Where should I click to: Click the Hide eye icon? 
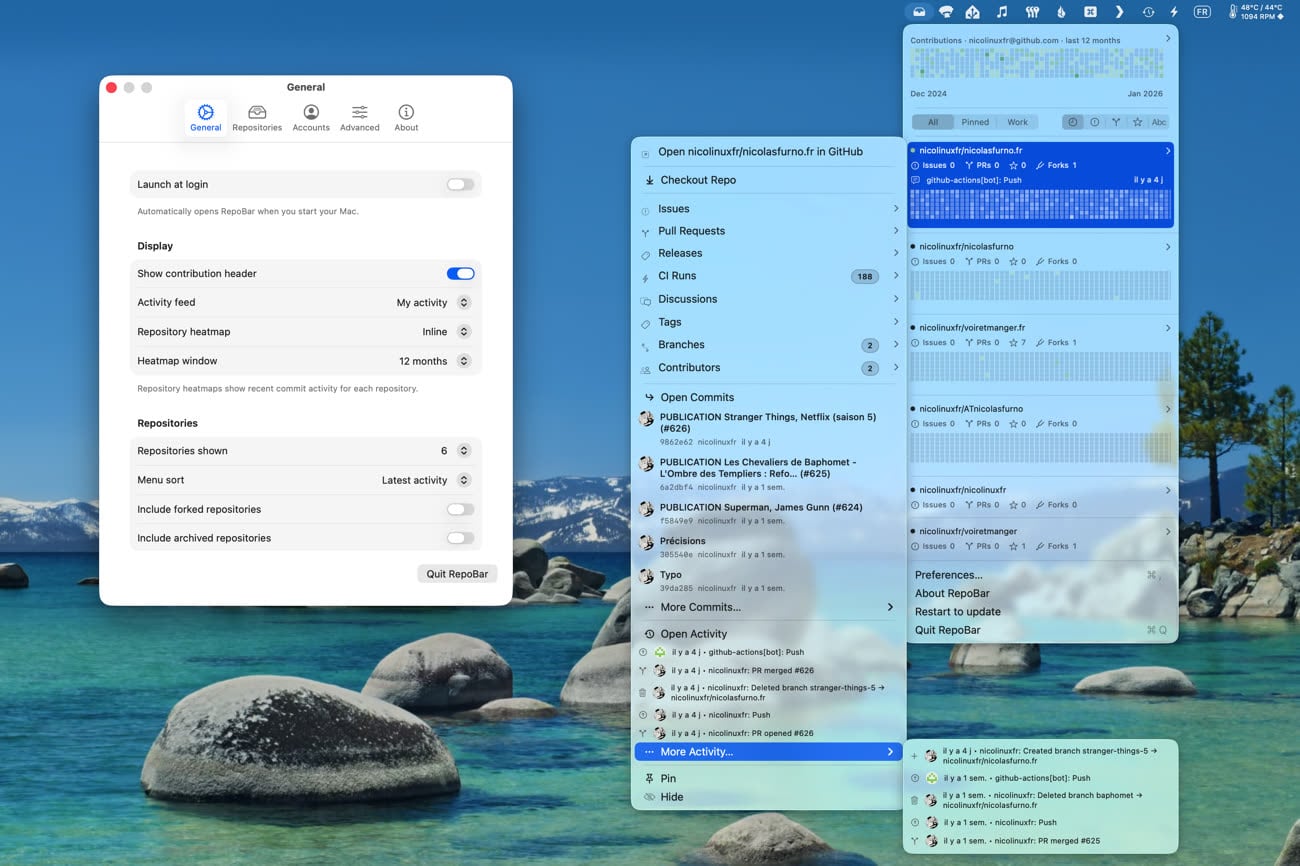pyautogui.click(x=649, y=798)
